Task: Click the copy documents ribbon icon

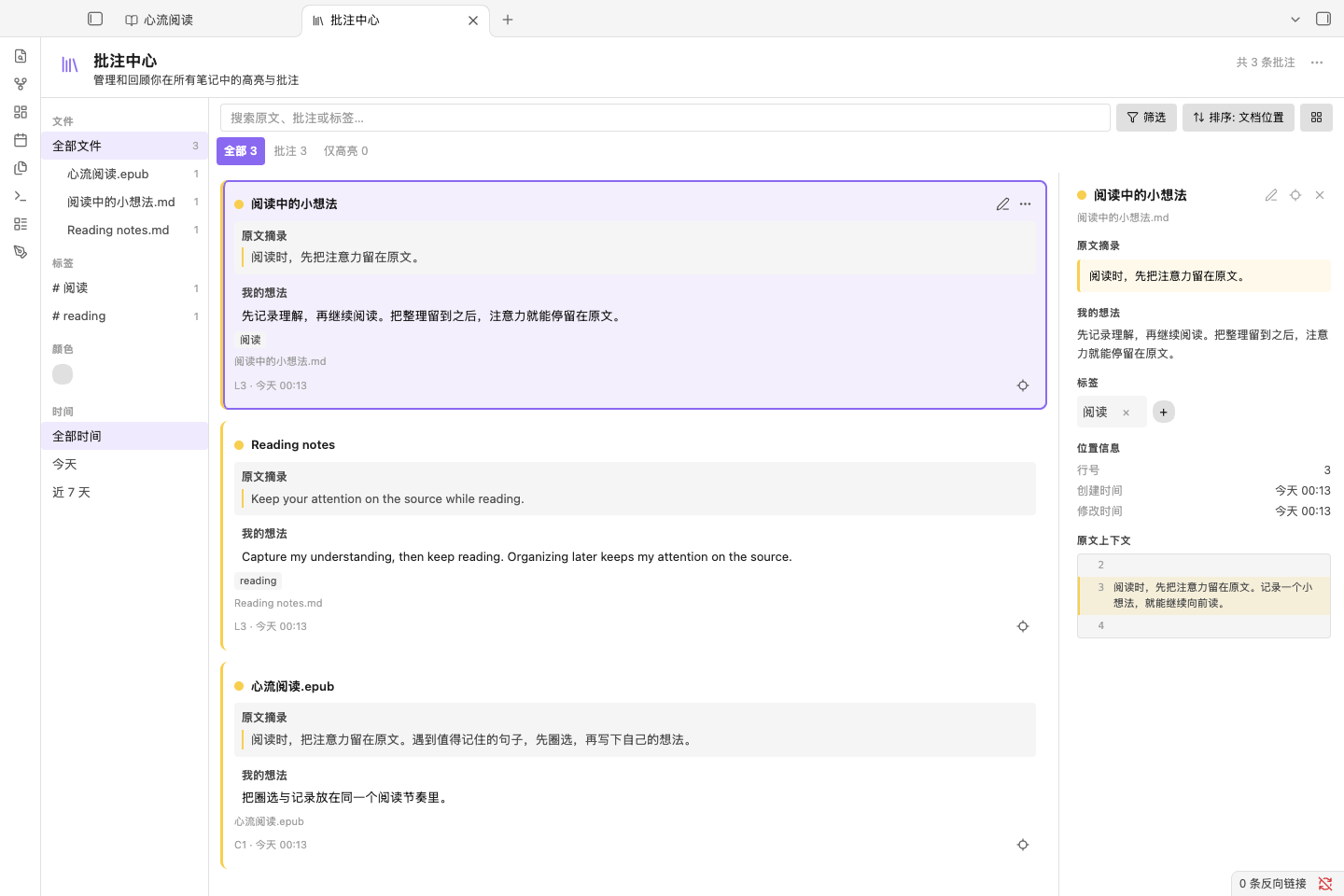Action: [x=21, y=168]
